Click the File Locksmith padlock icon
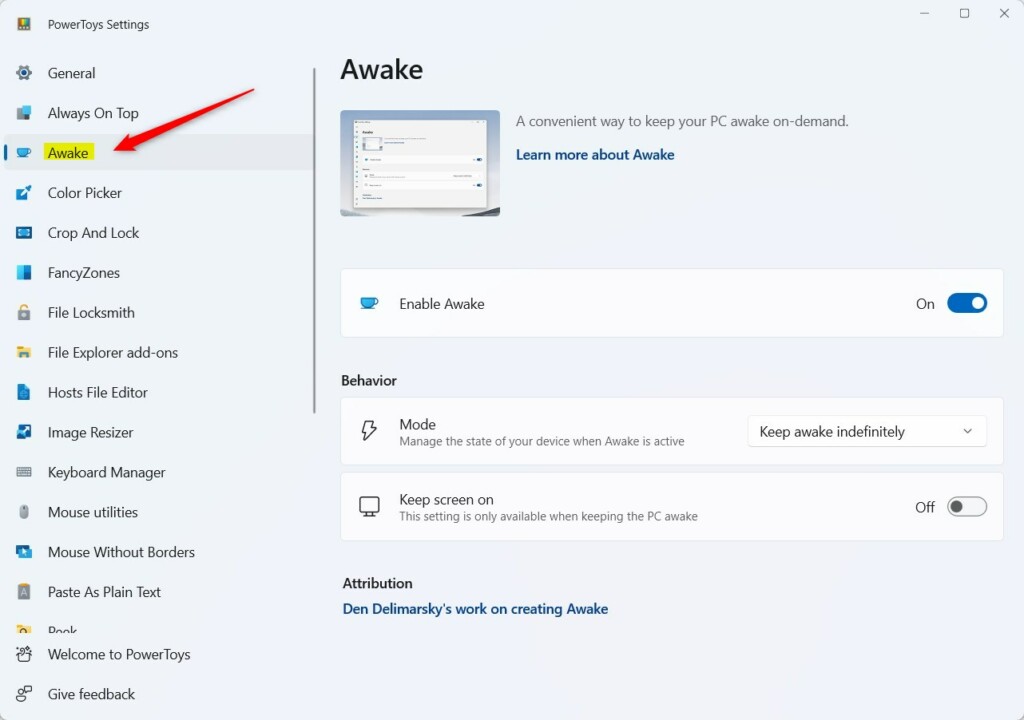Image resolution: width=1024 pixels, height=720 pixels. pyautogui.click(x=24, y=312)
